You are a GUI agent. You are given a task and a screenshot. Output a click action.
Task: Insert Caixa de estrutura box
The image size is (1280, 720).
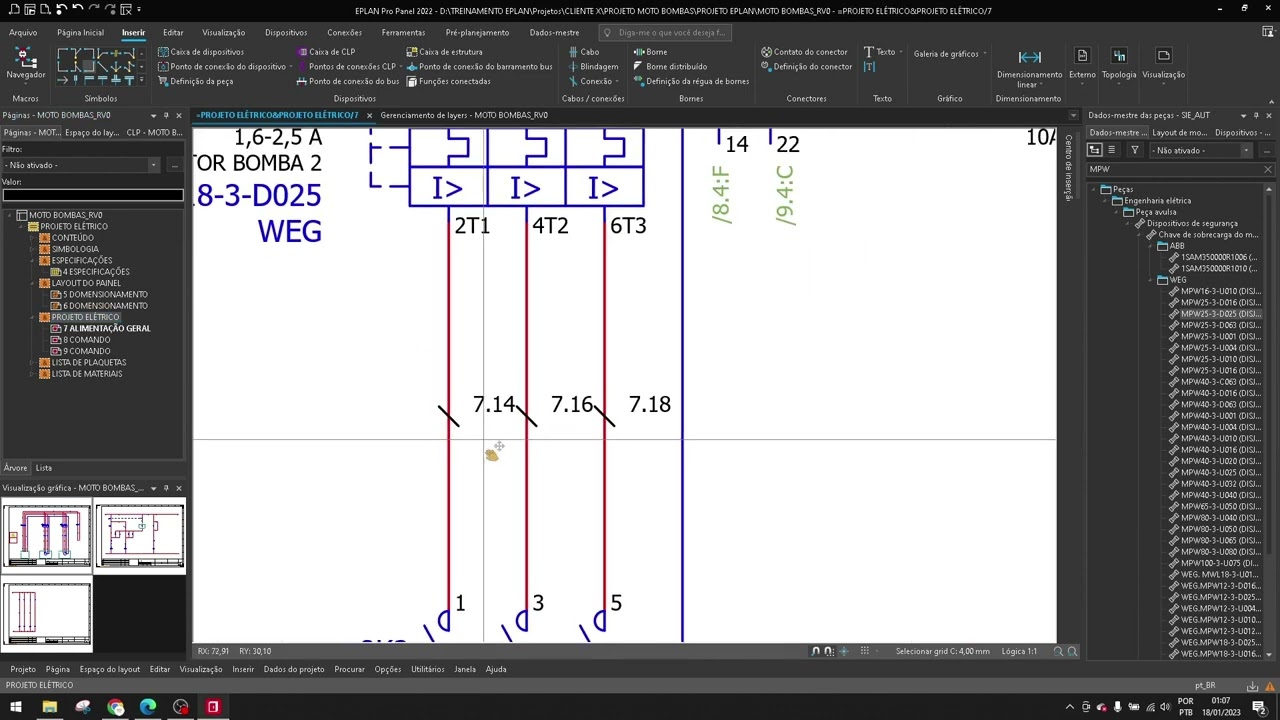tap(444, 52)
